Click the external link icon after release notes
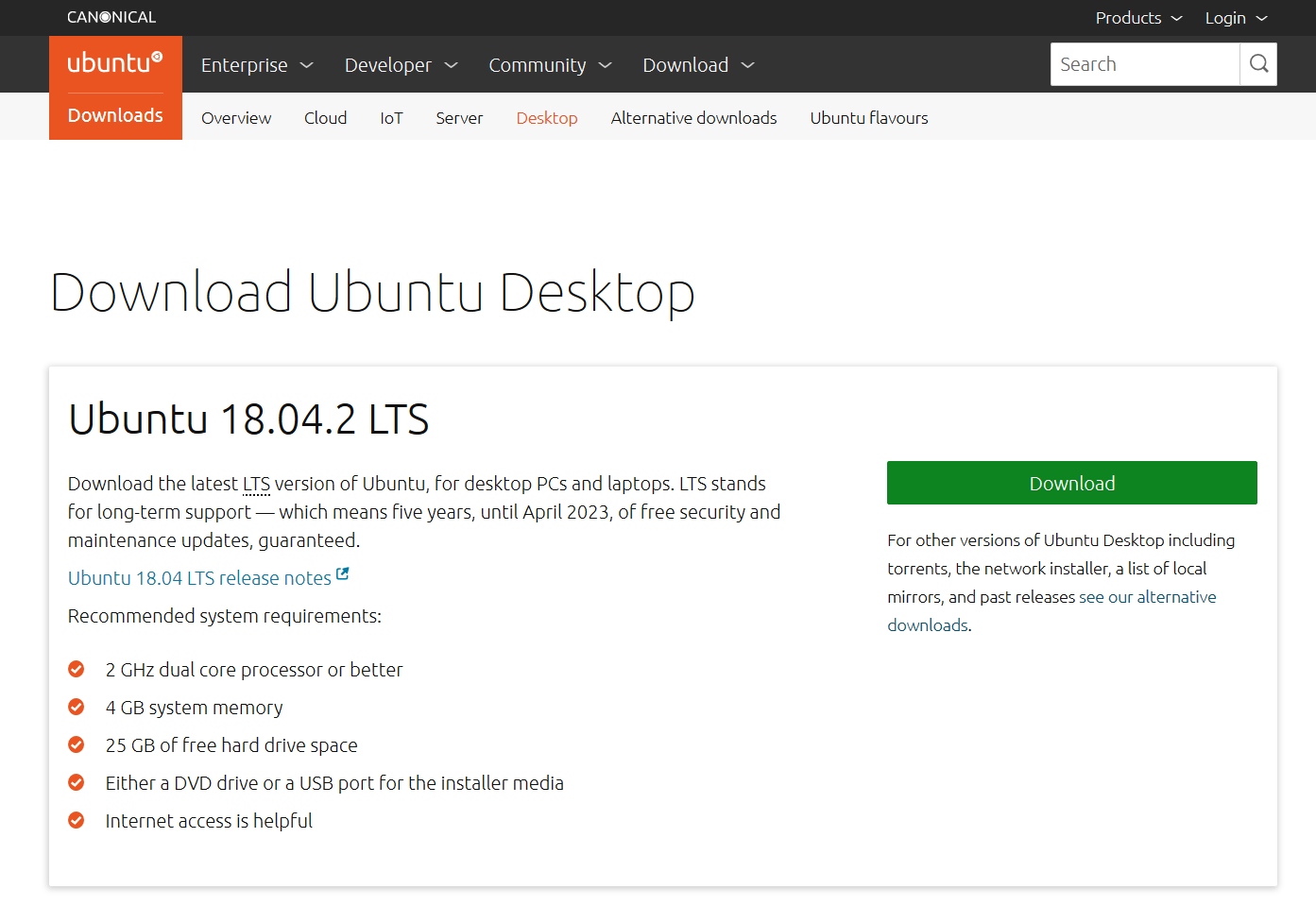The image size is (1316, 906). 342,573
